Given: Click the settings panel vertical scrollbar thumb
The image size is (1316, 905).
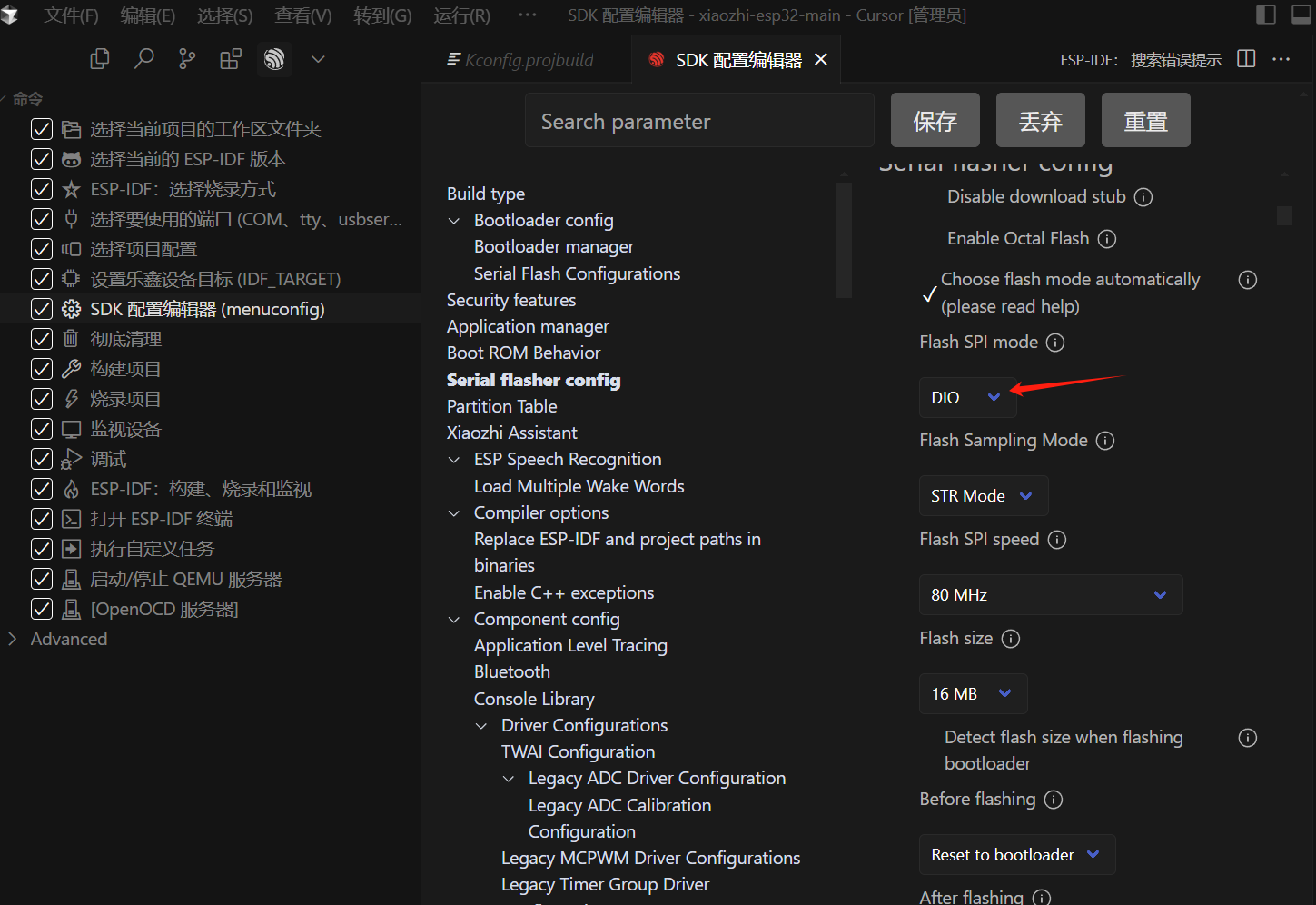Looking at the screenshot, I should [1284, 215].
